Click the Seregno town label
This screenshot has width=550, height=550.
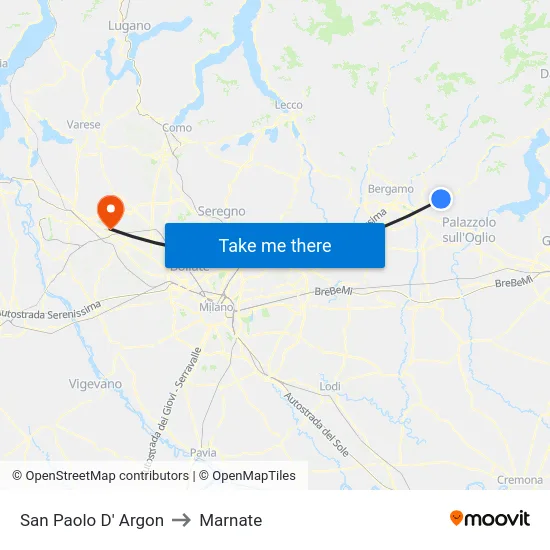221,212
